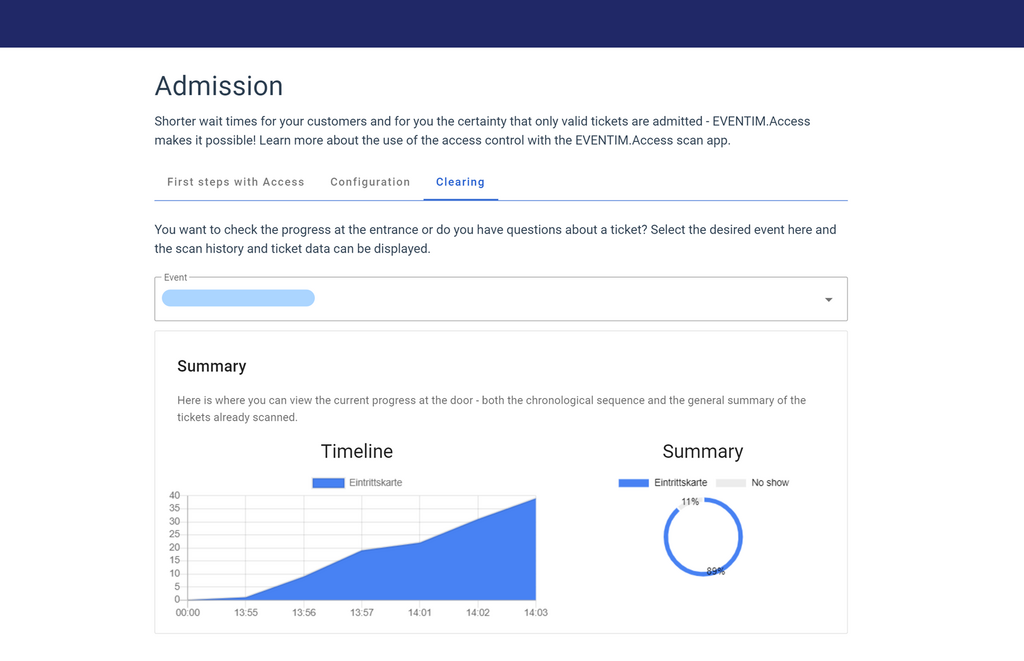This screenshot has width=1024, height=661.
Task: Click the gray 11% donut chart segment
Action: [x=679, y=507]
